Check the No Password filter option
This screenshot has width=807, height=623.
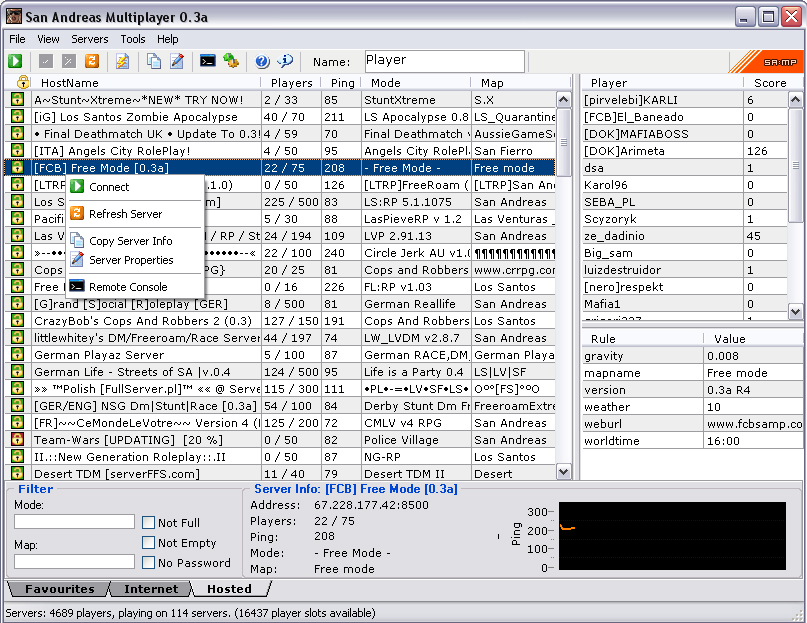(148, 563)
